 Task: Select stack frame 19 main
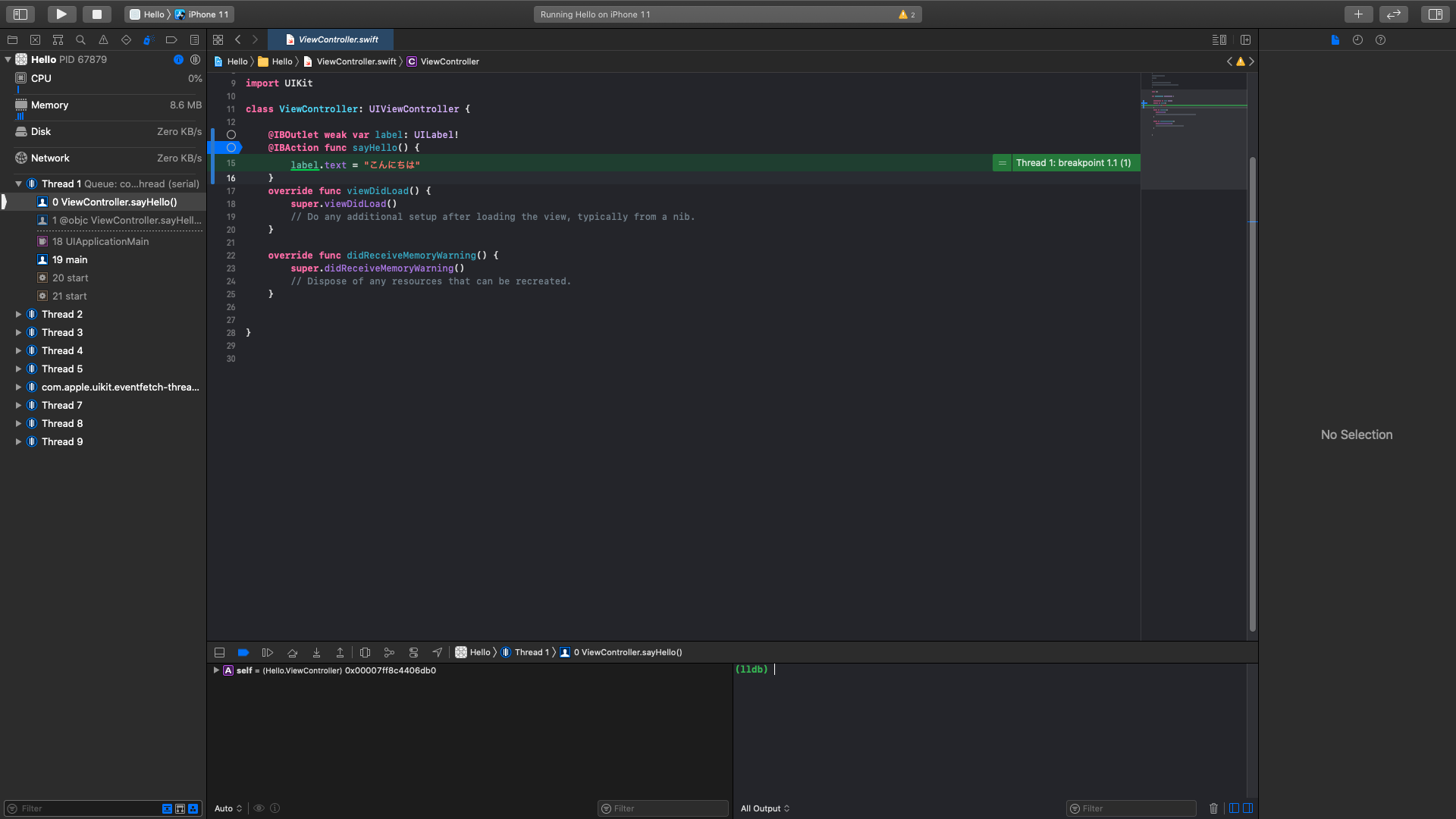103,259
